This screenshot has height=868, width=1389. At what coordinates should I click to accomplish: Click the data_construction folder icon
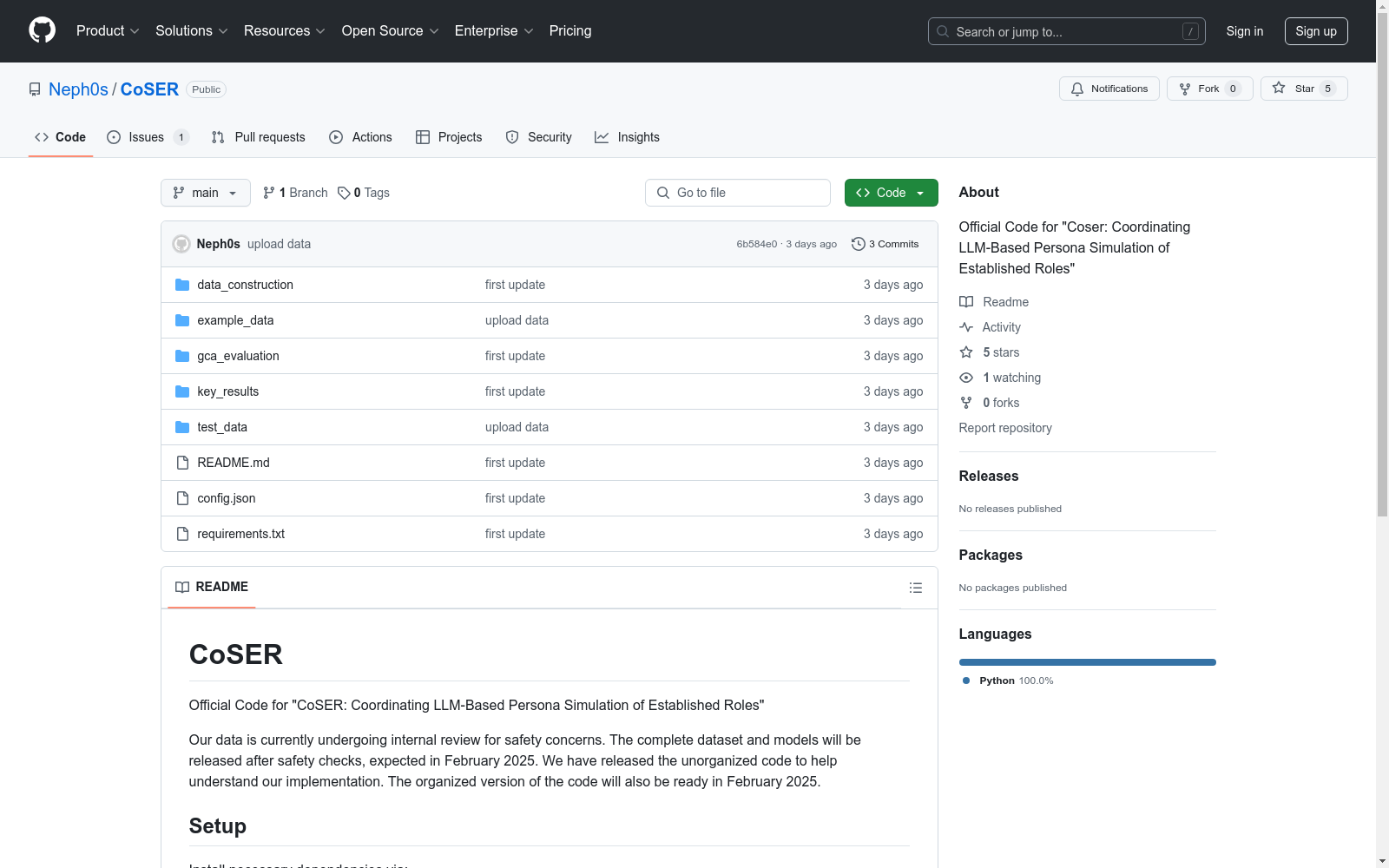(x=182, y=285)
